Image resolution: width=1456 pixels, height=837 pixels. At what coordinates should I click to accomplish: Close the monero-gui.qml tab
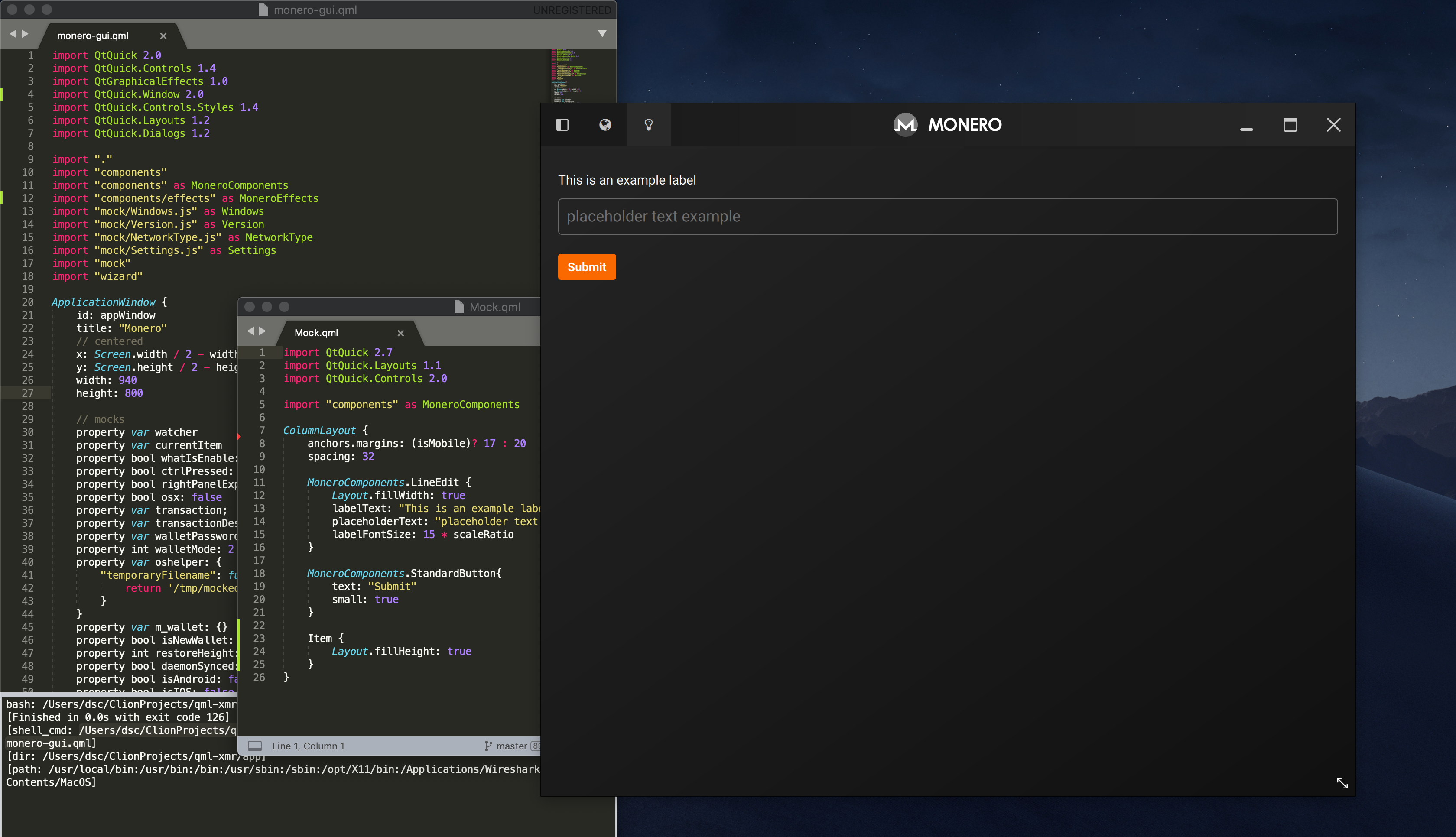click(x=163, y=36)
